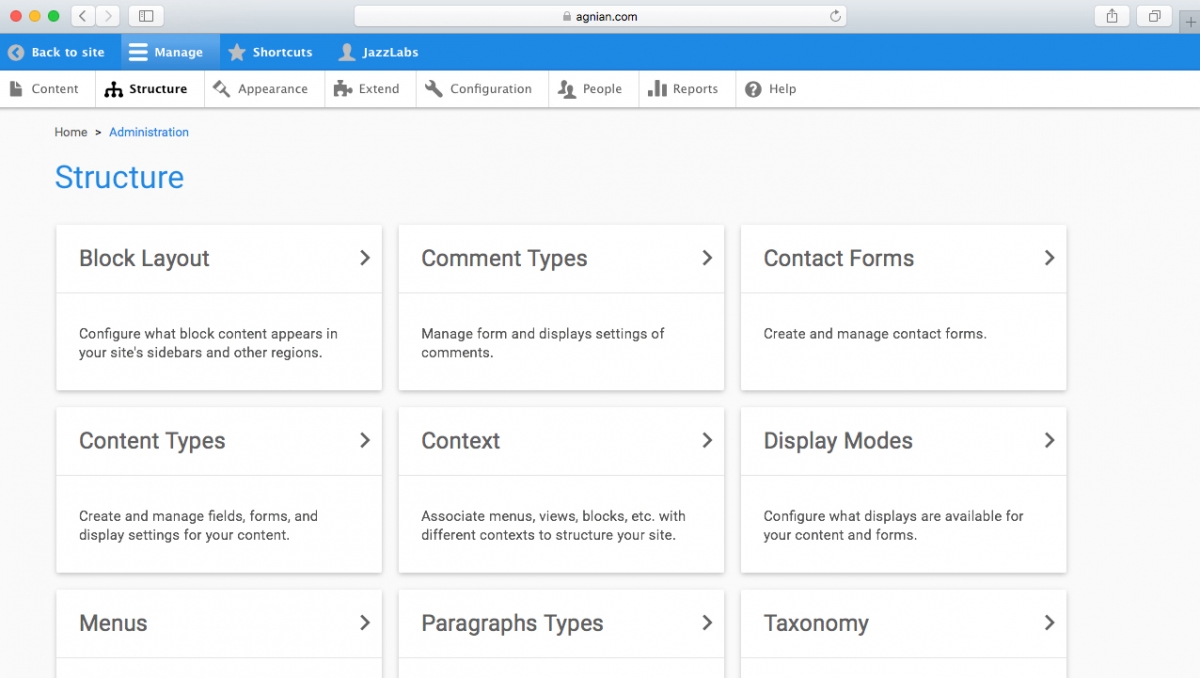Click the Content page icon
Image resolution: width=1200 pixels, height=678 pixels.
pyautogui.click(x=16, y=89)
